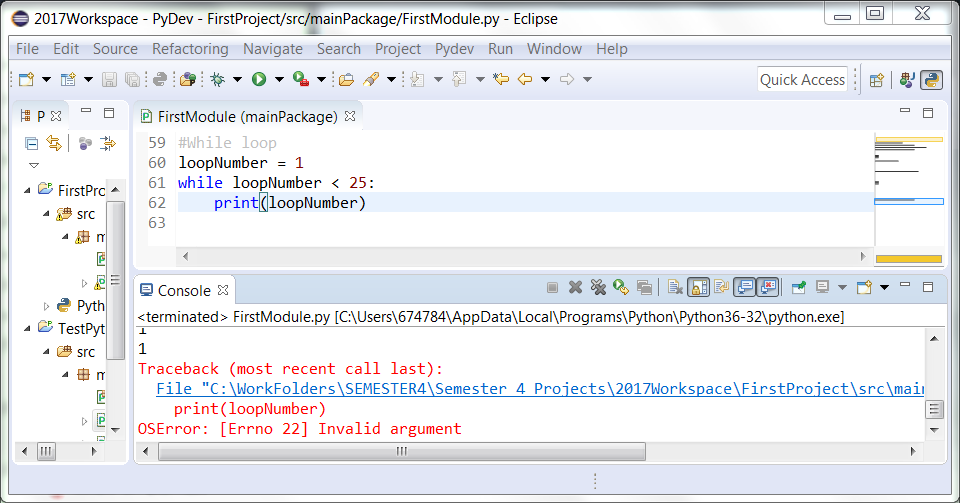The height and width of the screenshot is (503, 960).
Task: Click the New wizard icon in toolbar
Action: pos(26,79)
